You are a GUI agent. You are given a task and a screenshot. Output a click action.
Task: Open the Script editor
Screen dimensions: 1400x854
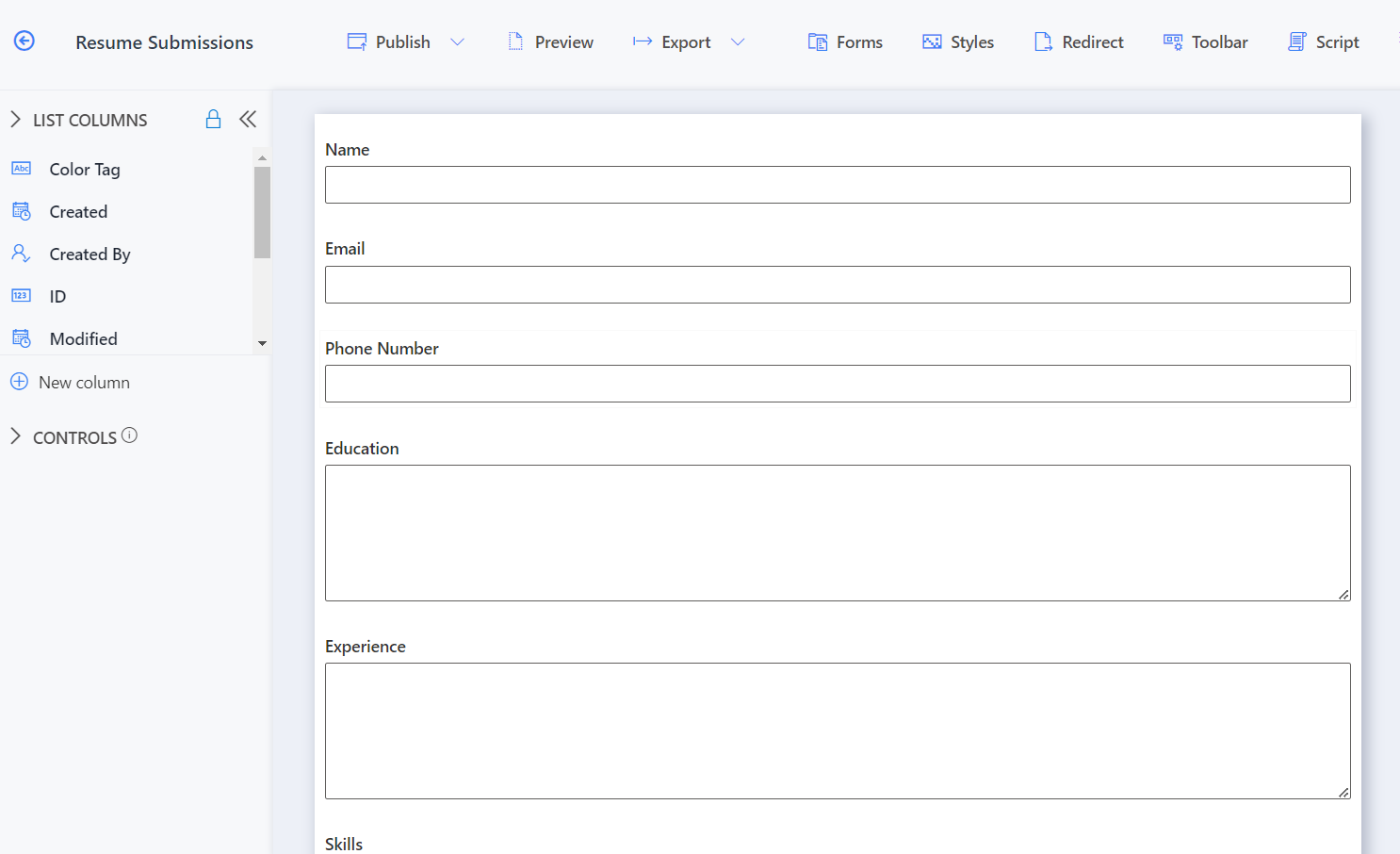[x=1323, y=41]
